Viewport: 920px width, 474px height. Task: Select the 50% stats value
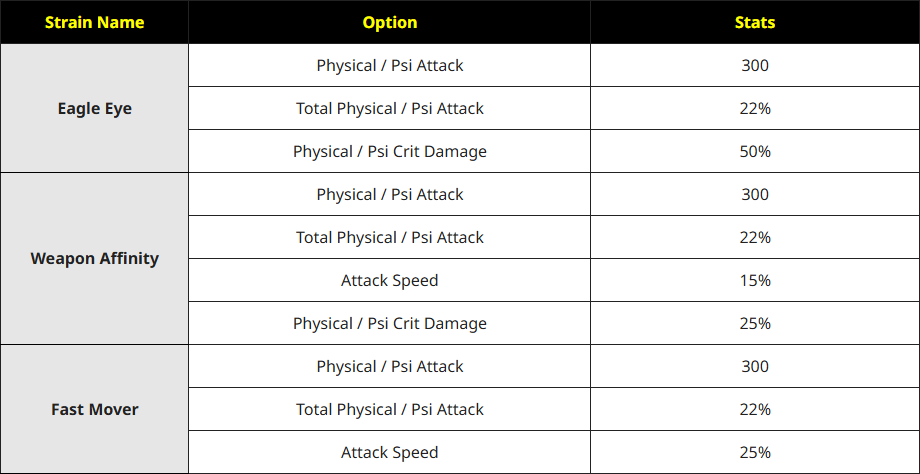coord(755,151)
